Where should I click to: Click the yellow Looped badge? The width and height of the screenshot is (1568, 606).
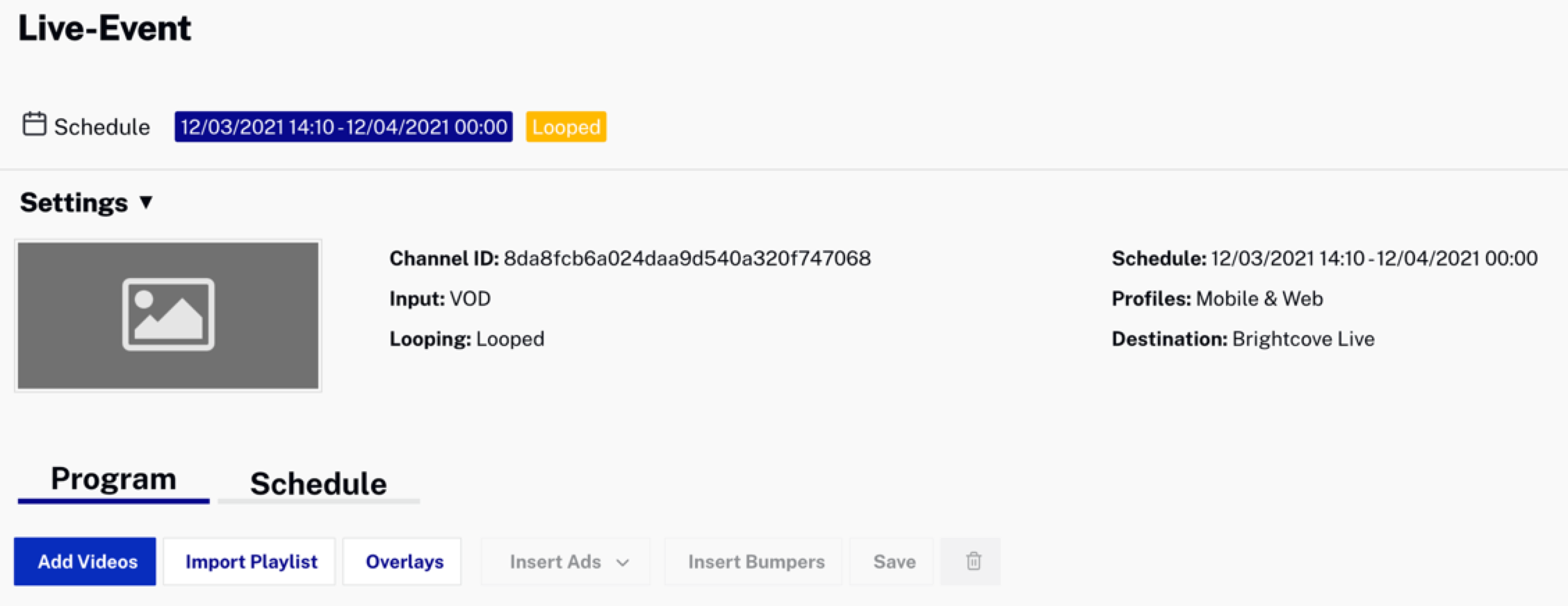click(566, 127)
